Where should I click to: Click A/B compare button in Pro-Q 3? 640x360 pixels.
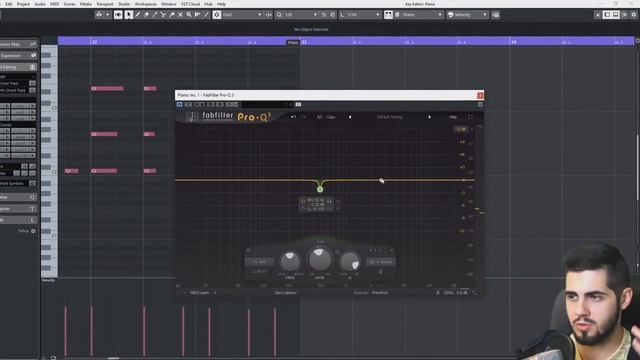pyautogui.click(x=320, y=117)
